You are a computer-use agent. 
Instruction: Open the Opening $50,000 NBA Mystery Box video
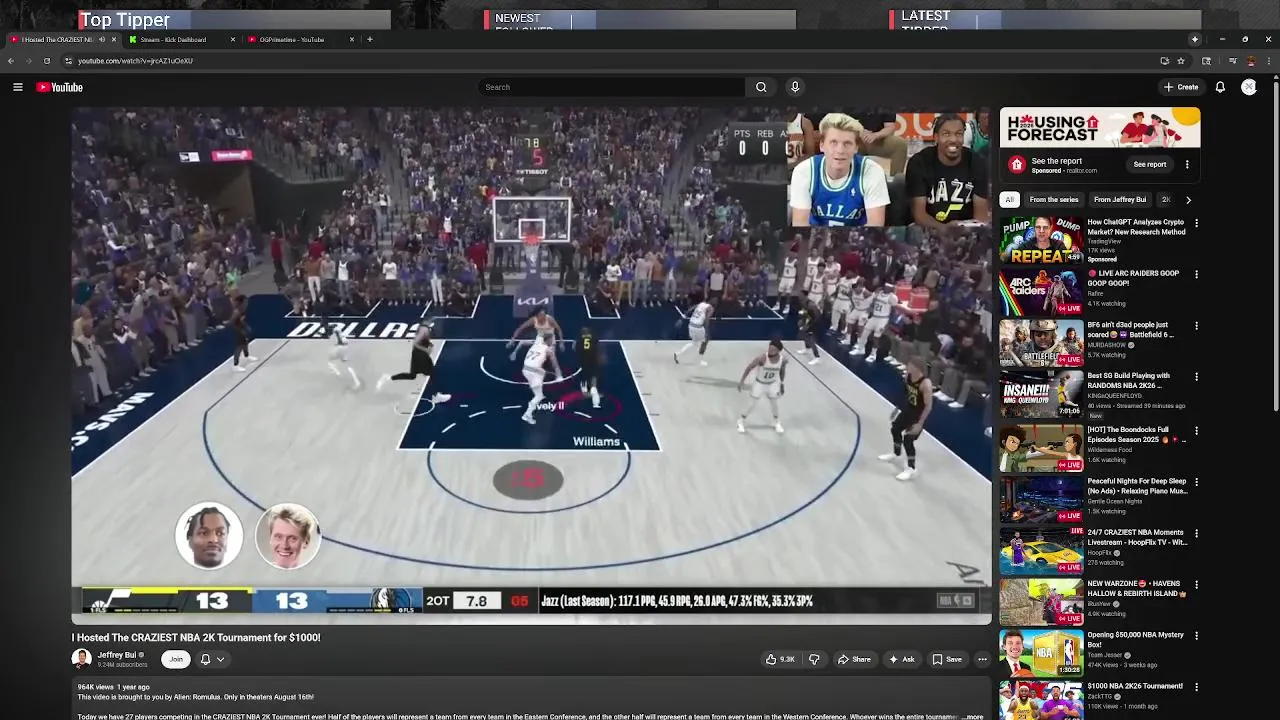(1041, 653)
